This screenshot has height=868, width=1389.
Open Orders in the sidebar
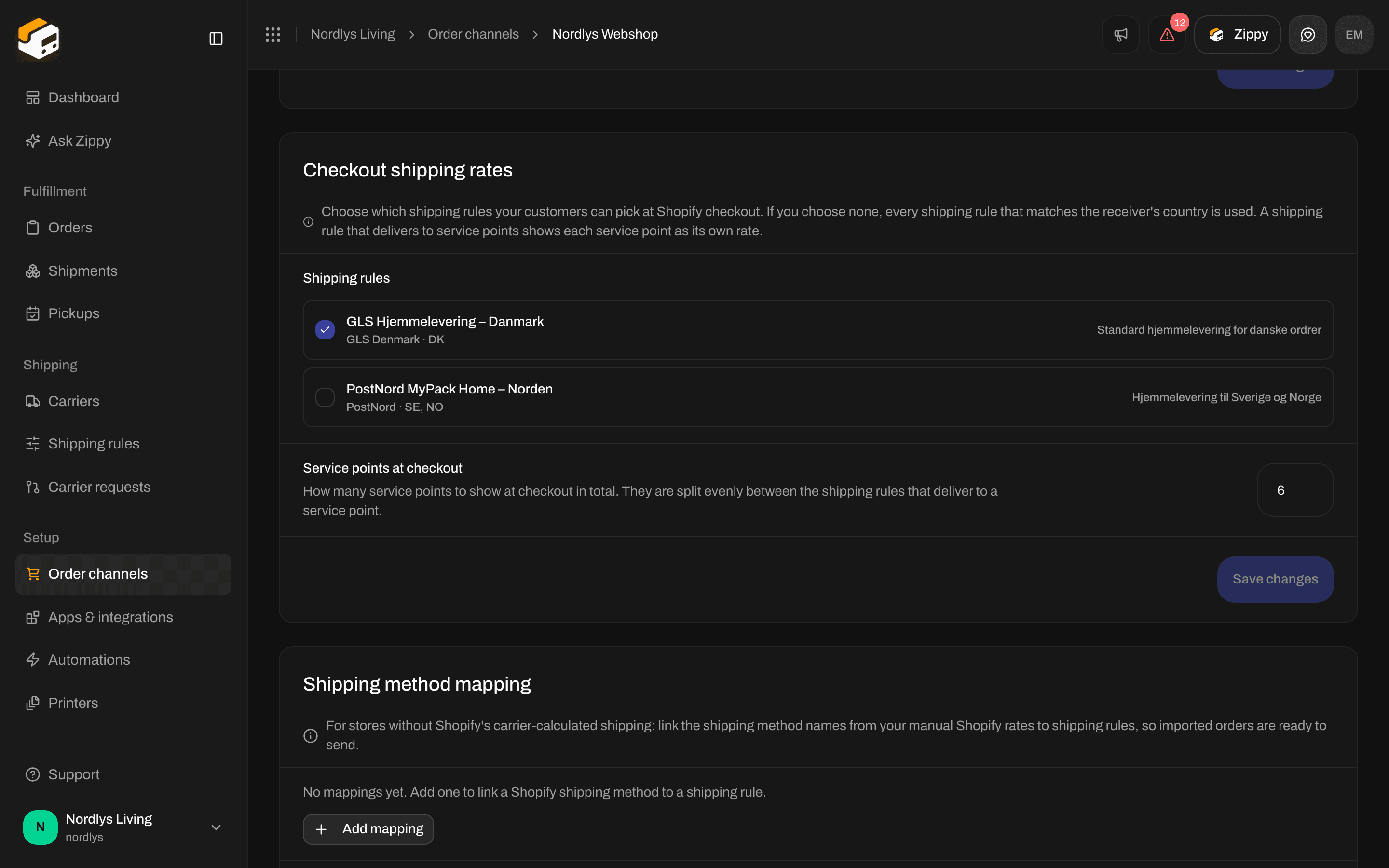123,227
